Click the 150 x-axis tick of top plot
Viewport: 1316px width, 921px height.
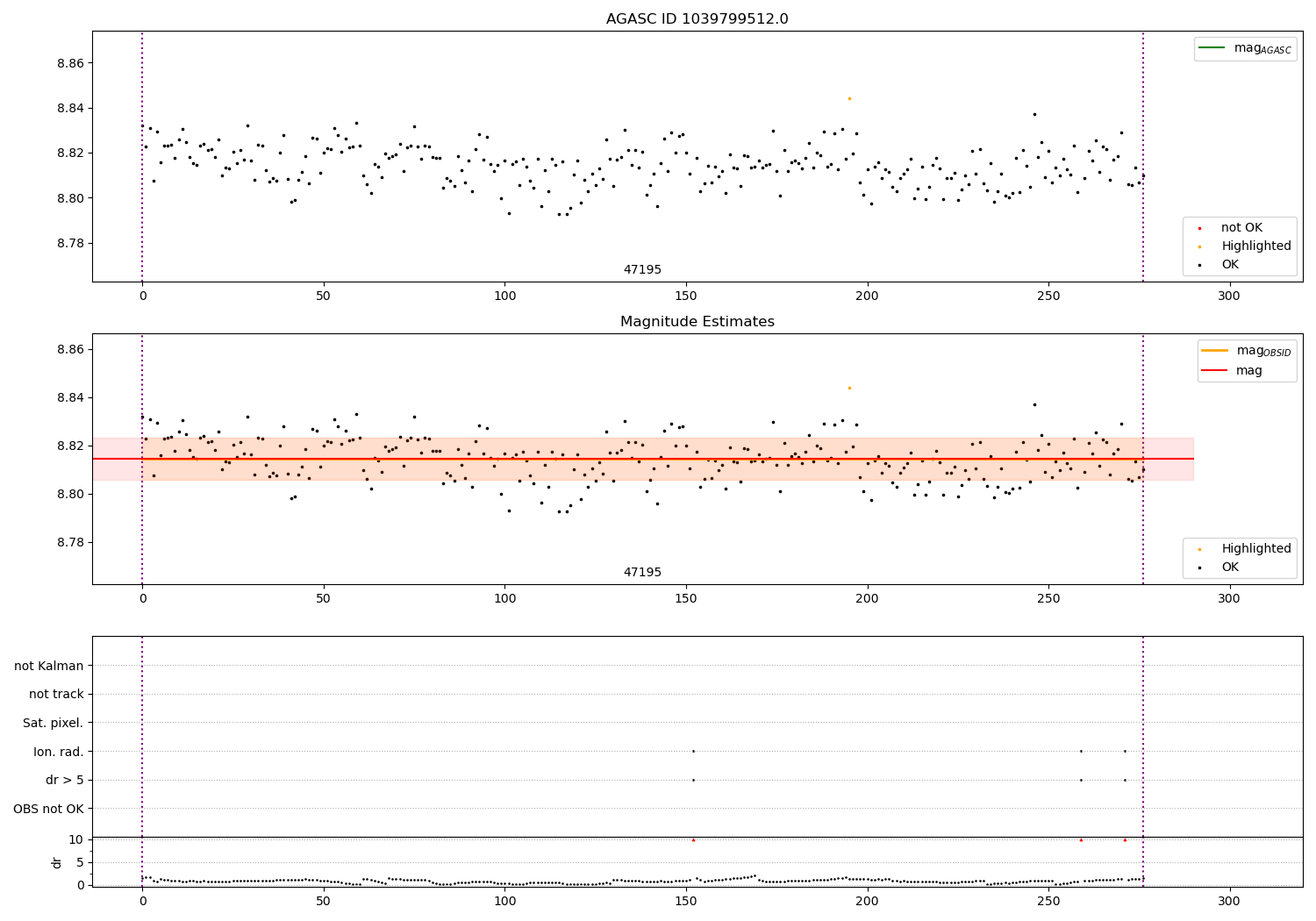[686, 296]
